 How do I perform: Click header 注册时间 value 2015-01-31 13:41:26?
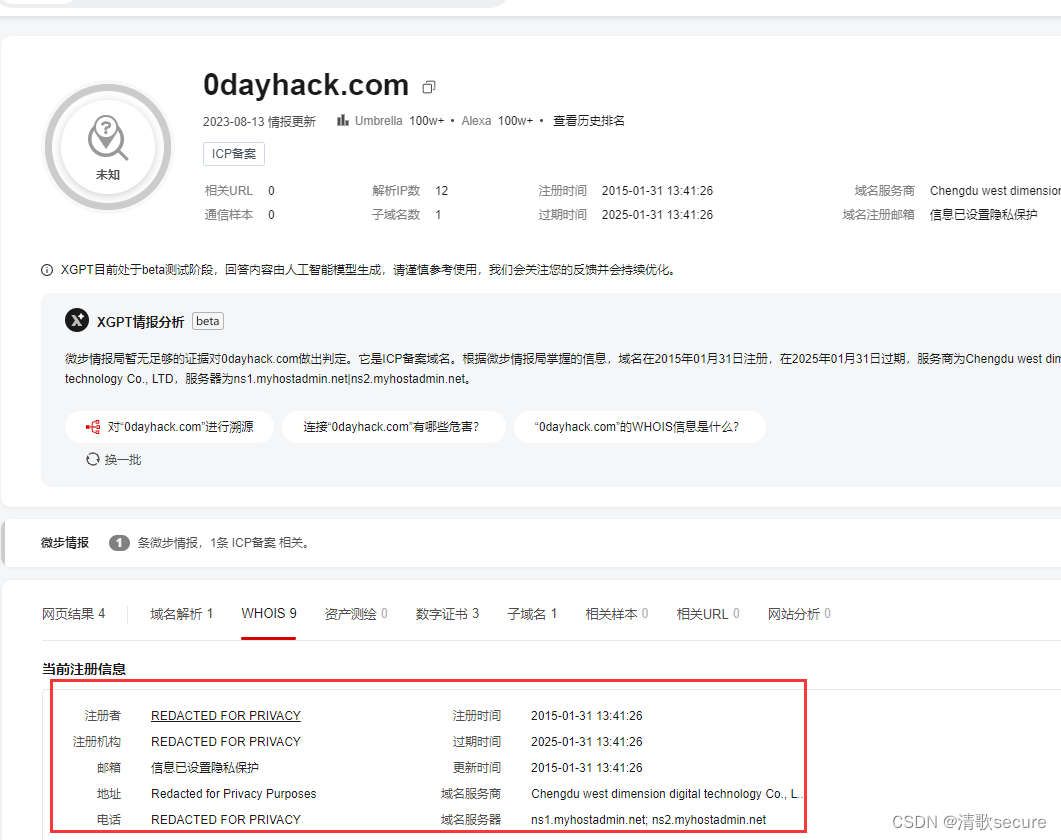pos(657,191)
